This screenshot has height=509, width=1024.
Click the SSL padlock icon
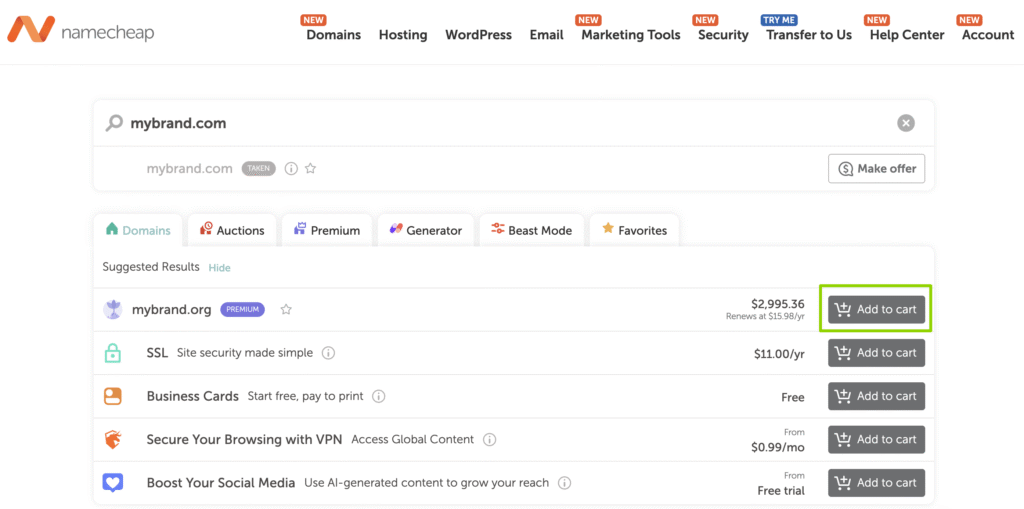[113, 353]
